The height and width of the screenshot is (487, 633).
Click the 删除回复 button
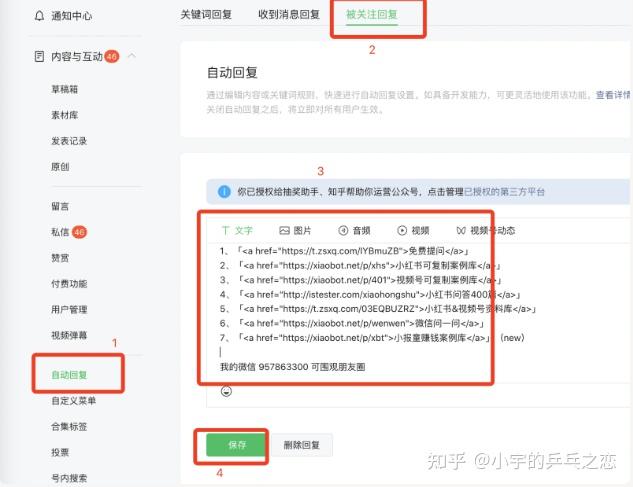click(x=302, y=445)
